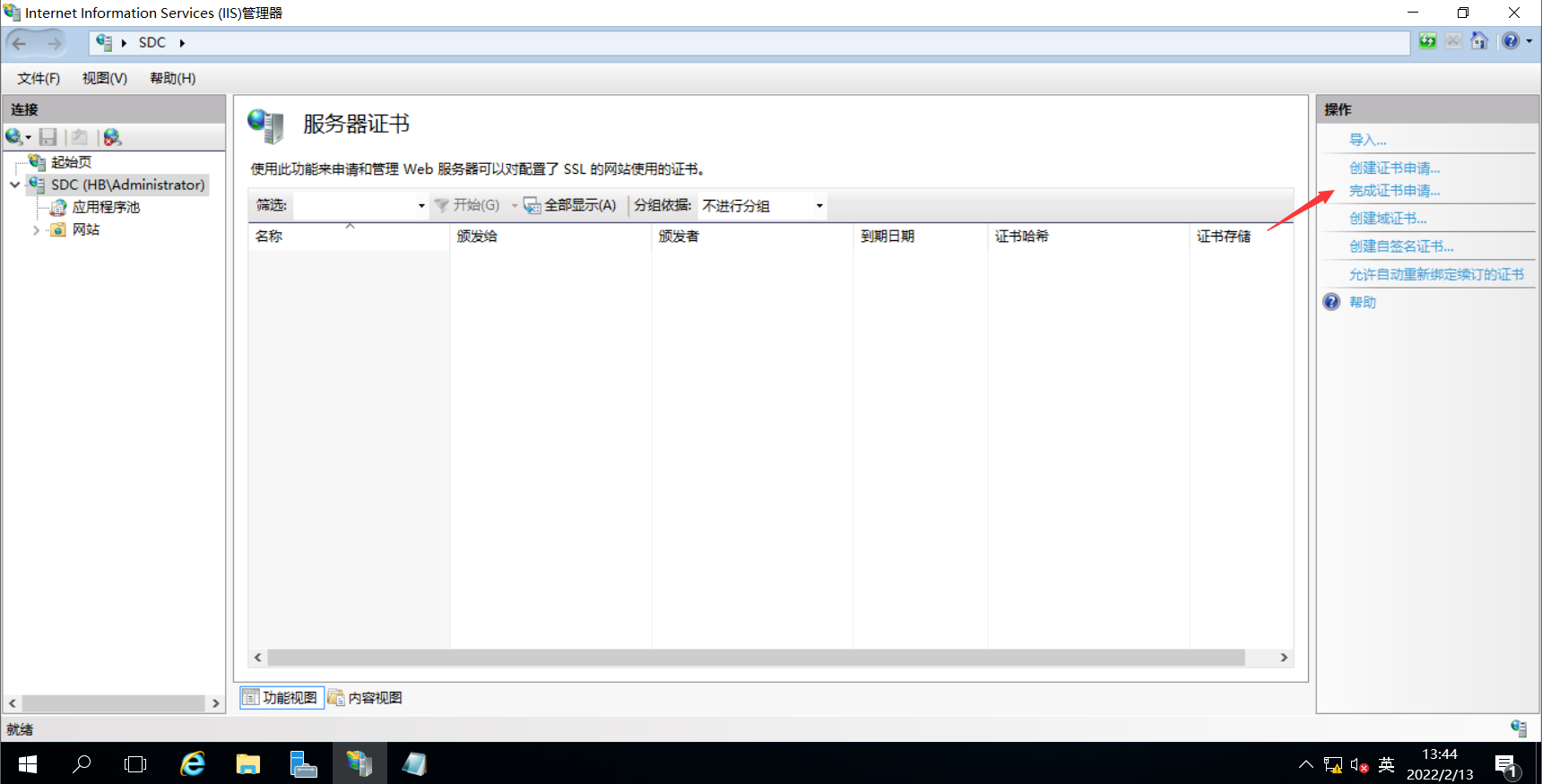
Task: Click the 创建证书申请... link
Action: click(1395, 168)
